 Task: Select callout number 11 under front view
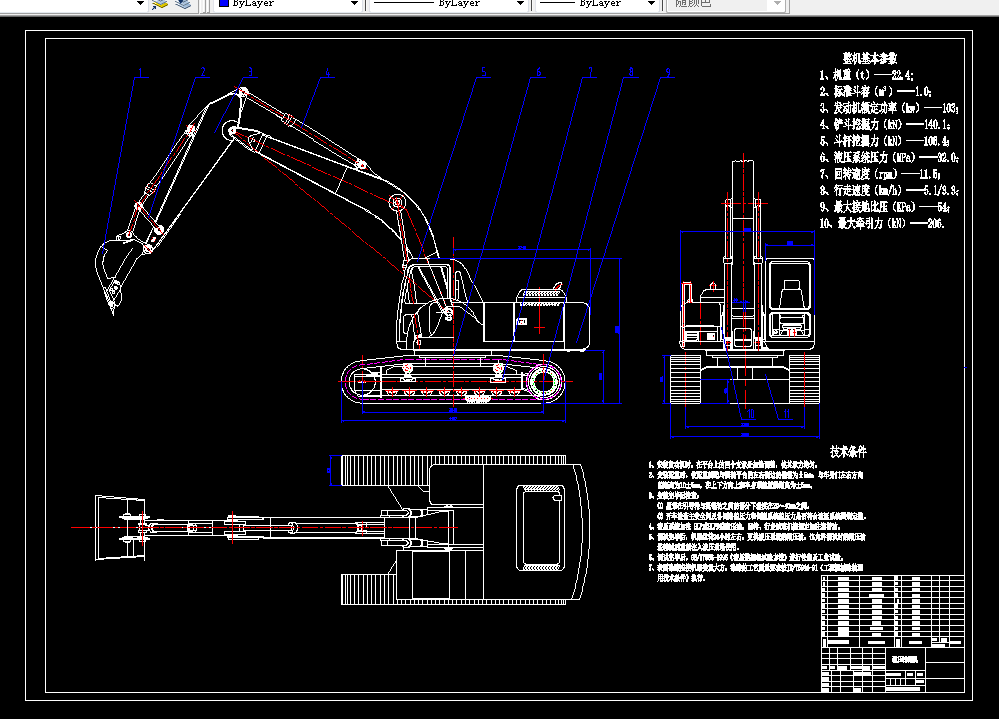[786, 414]
